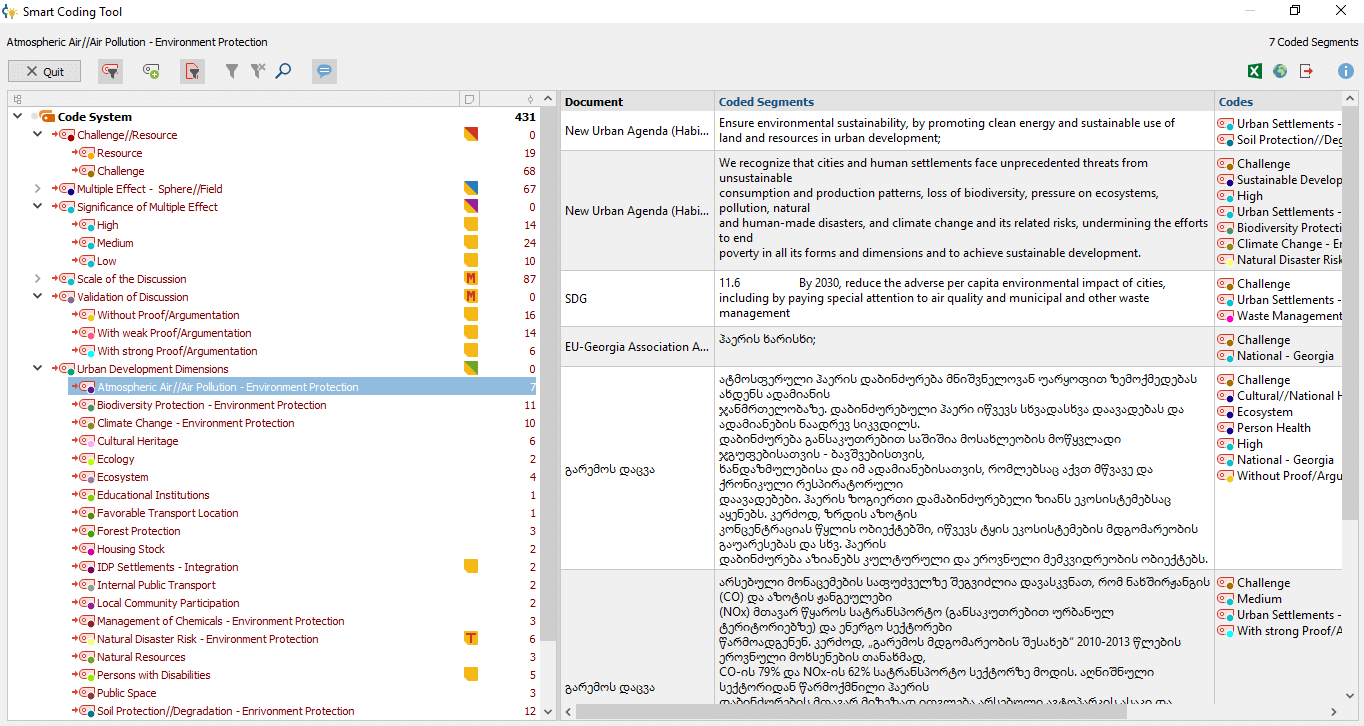Reset all filters with the crossed funnel icon

[258, 71]
